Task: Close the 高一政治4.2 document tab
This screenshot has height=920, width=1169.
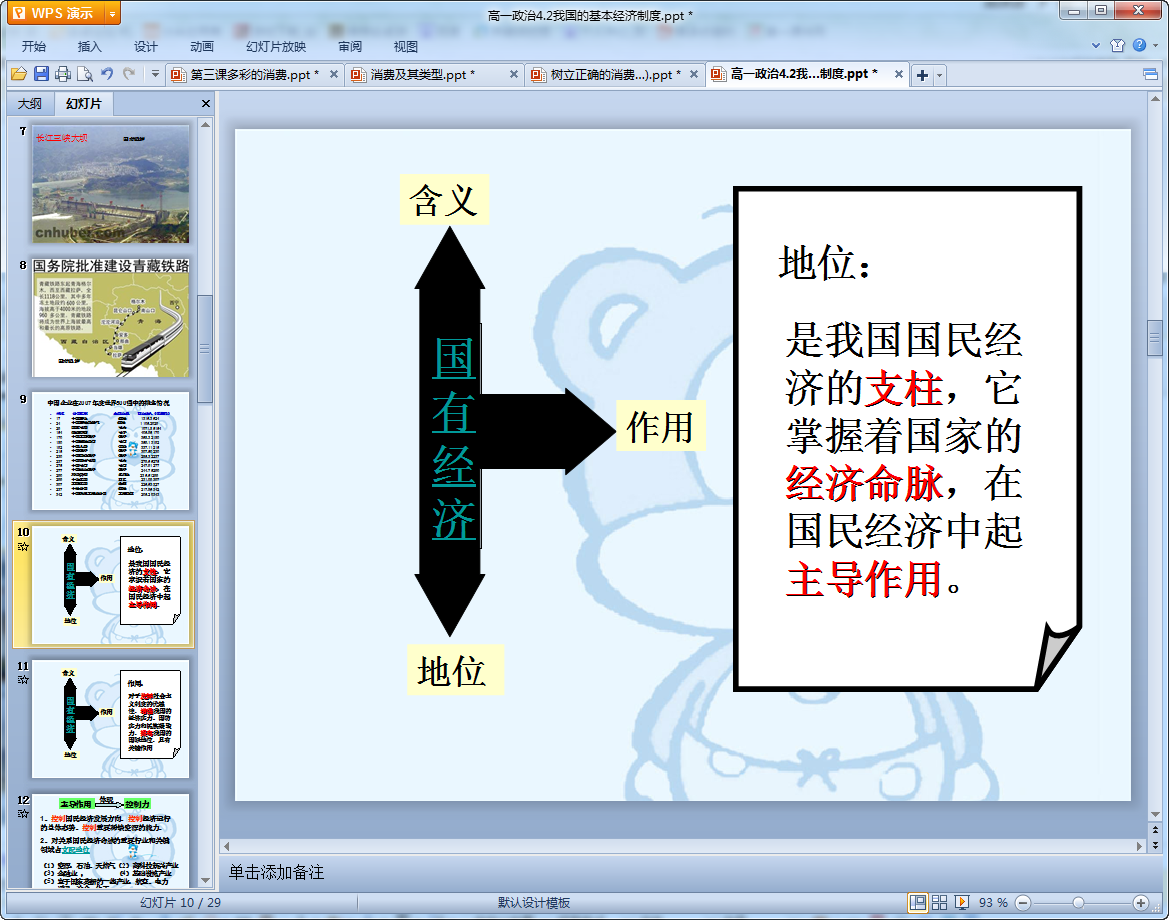Action: coord(899,75)
